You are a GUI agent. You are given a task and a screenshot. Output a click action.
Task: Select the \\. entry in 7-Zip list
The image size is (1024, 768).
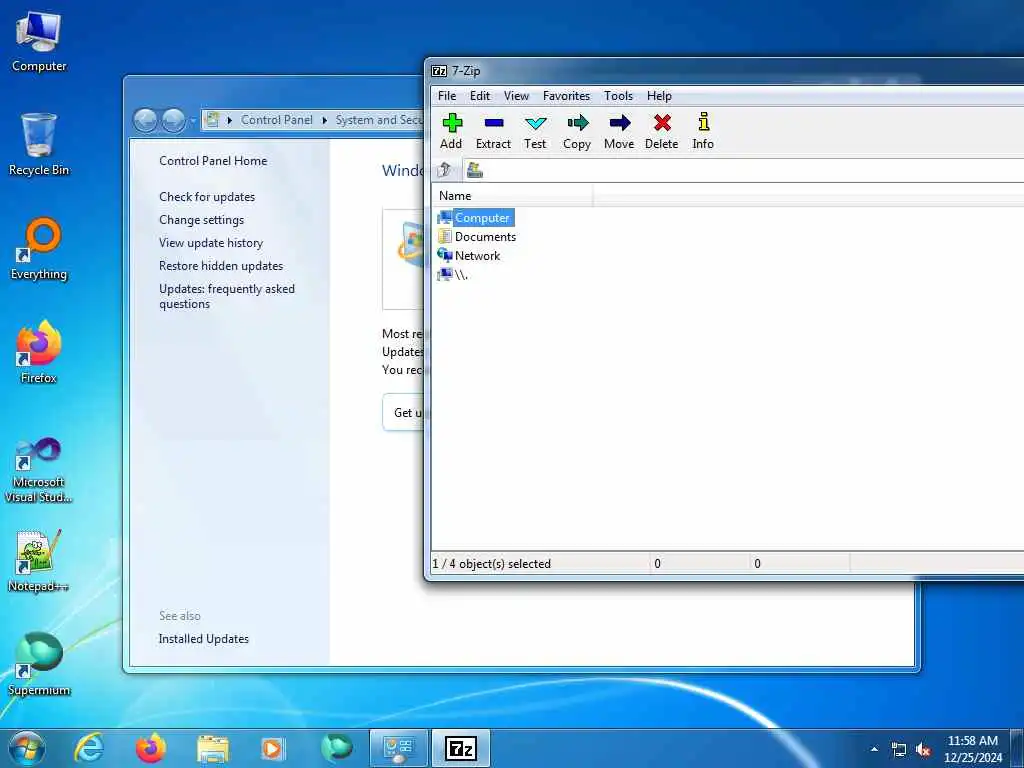tap(453, 274)
